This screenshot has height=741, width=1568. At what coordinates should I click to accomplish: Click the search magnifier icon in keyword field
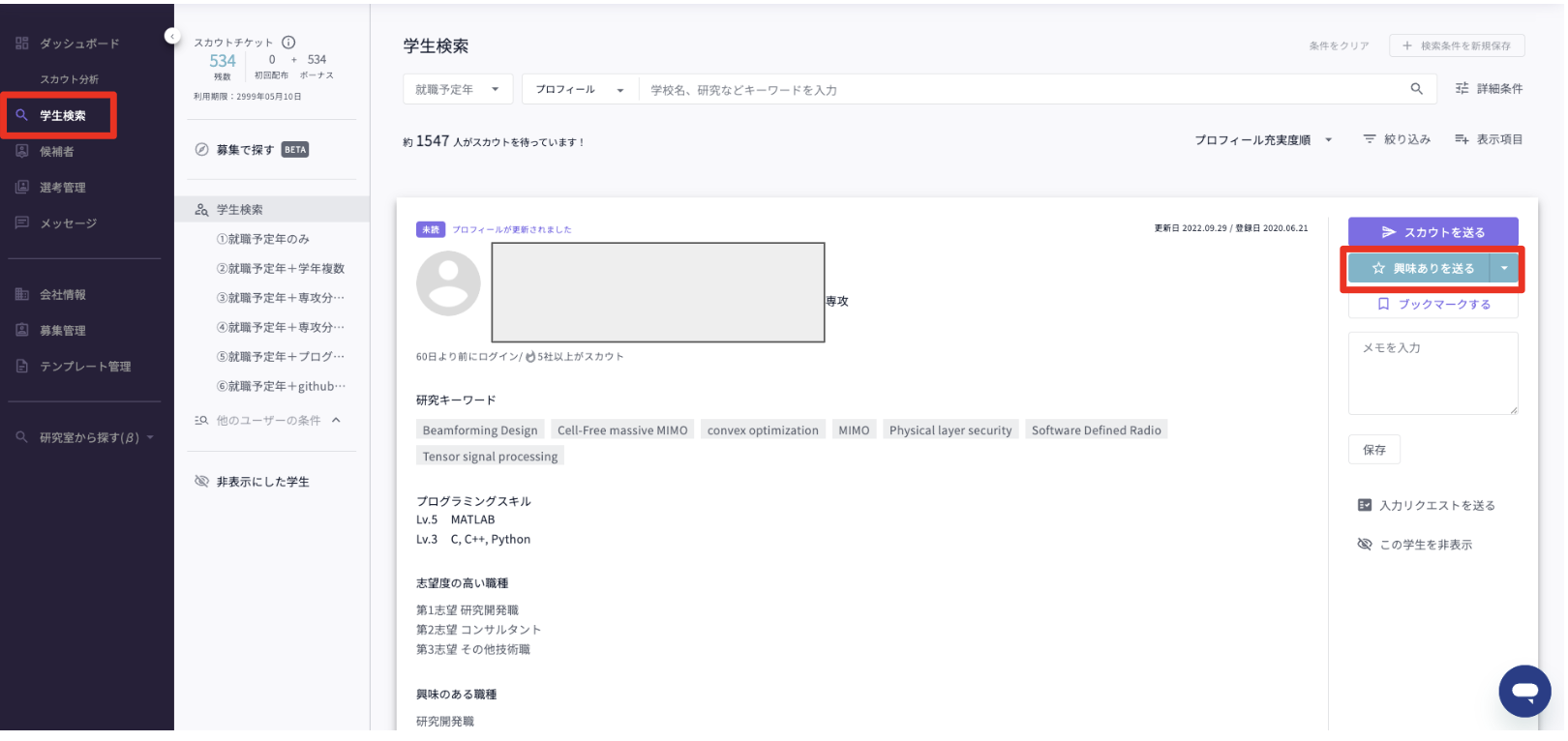coord(1416,89)
